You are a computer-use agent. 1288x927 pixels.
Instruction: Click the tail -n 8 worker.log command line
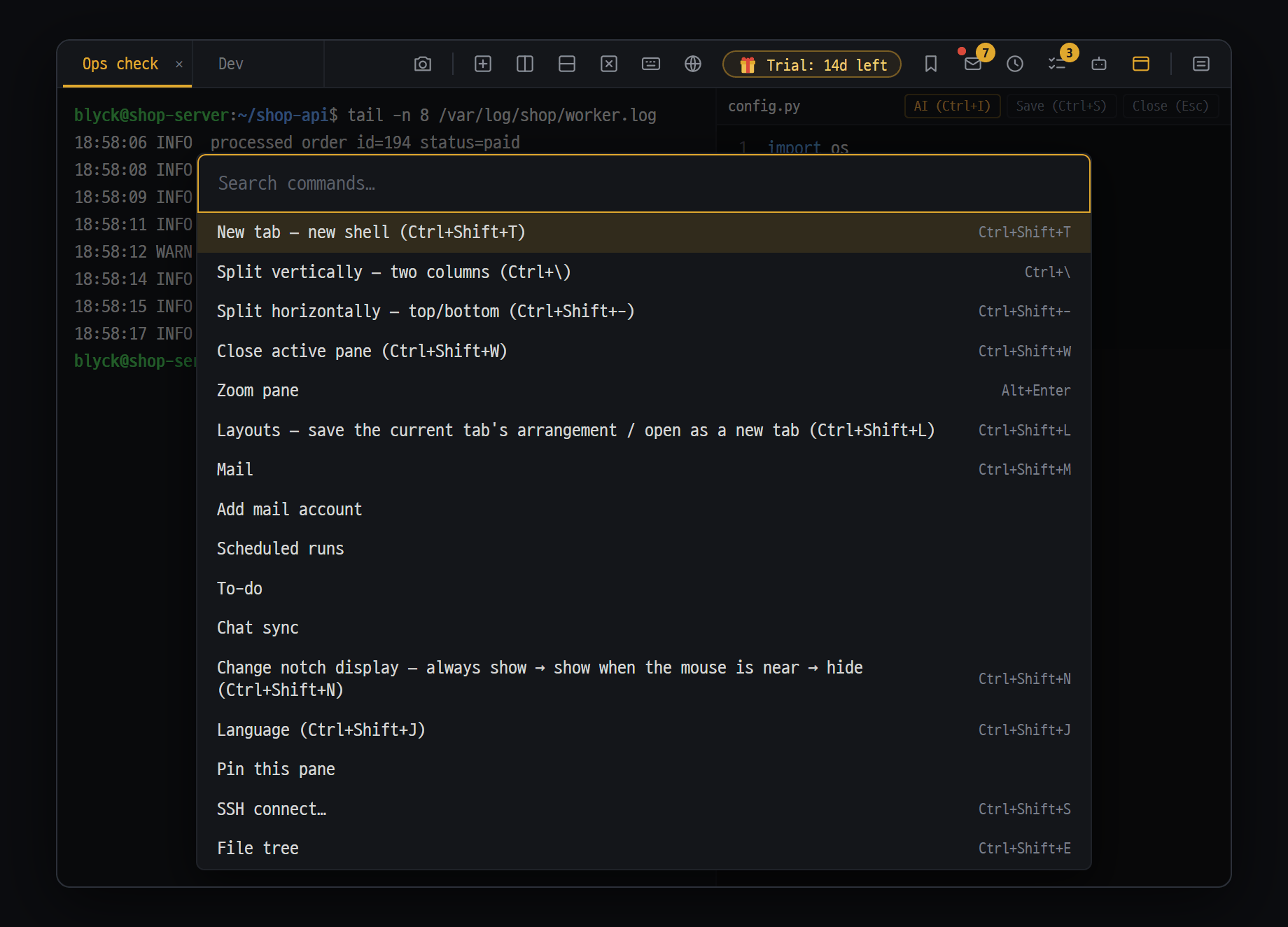[x=502, y=116]
